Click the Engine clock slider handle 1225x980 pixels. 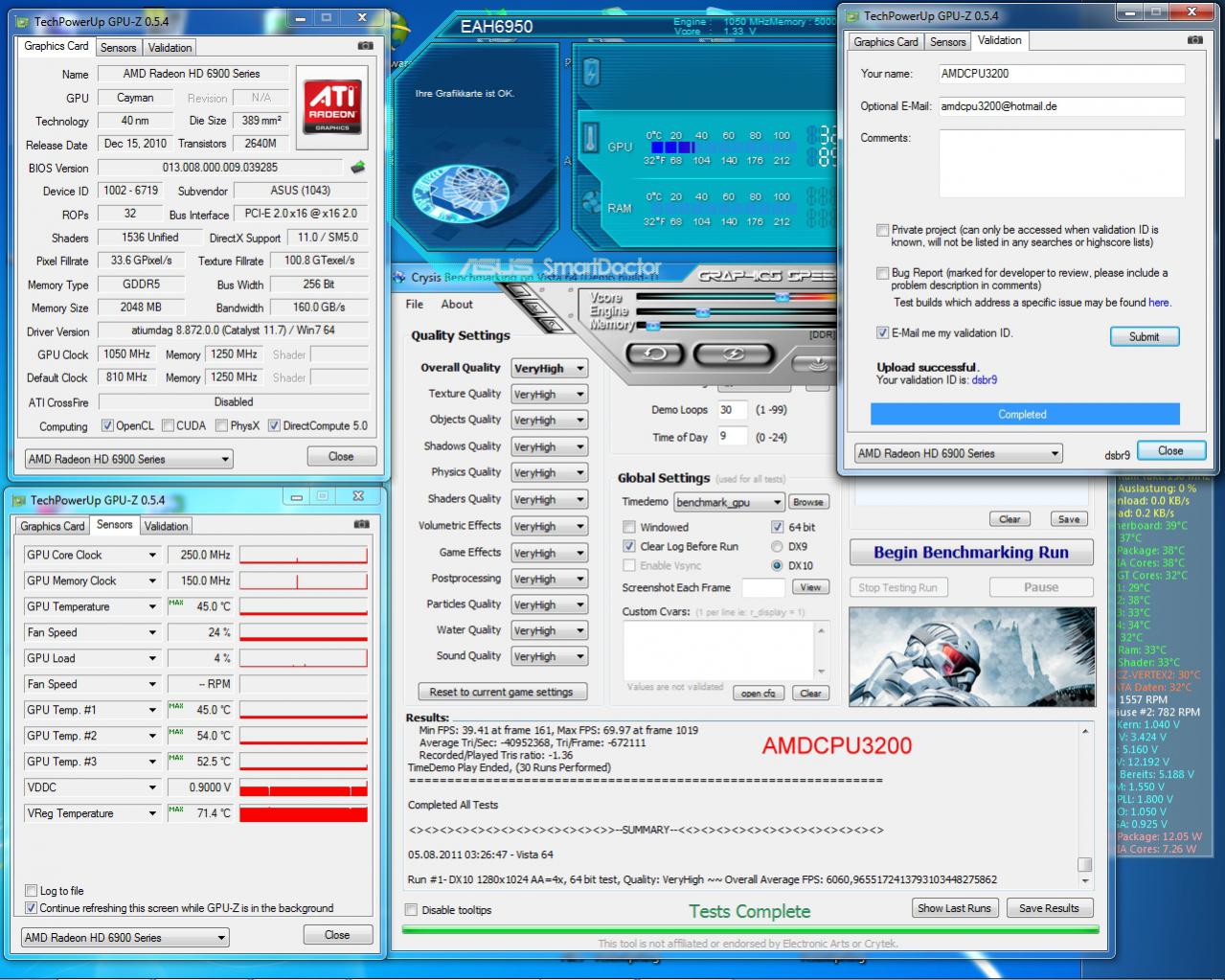tap(702, 312)
